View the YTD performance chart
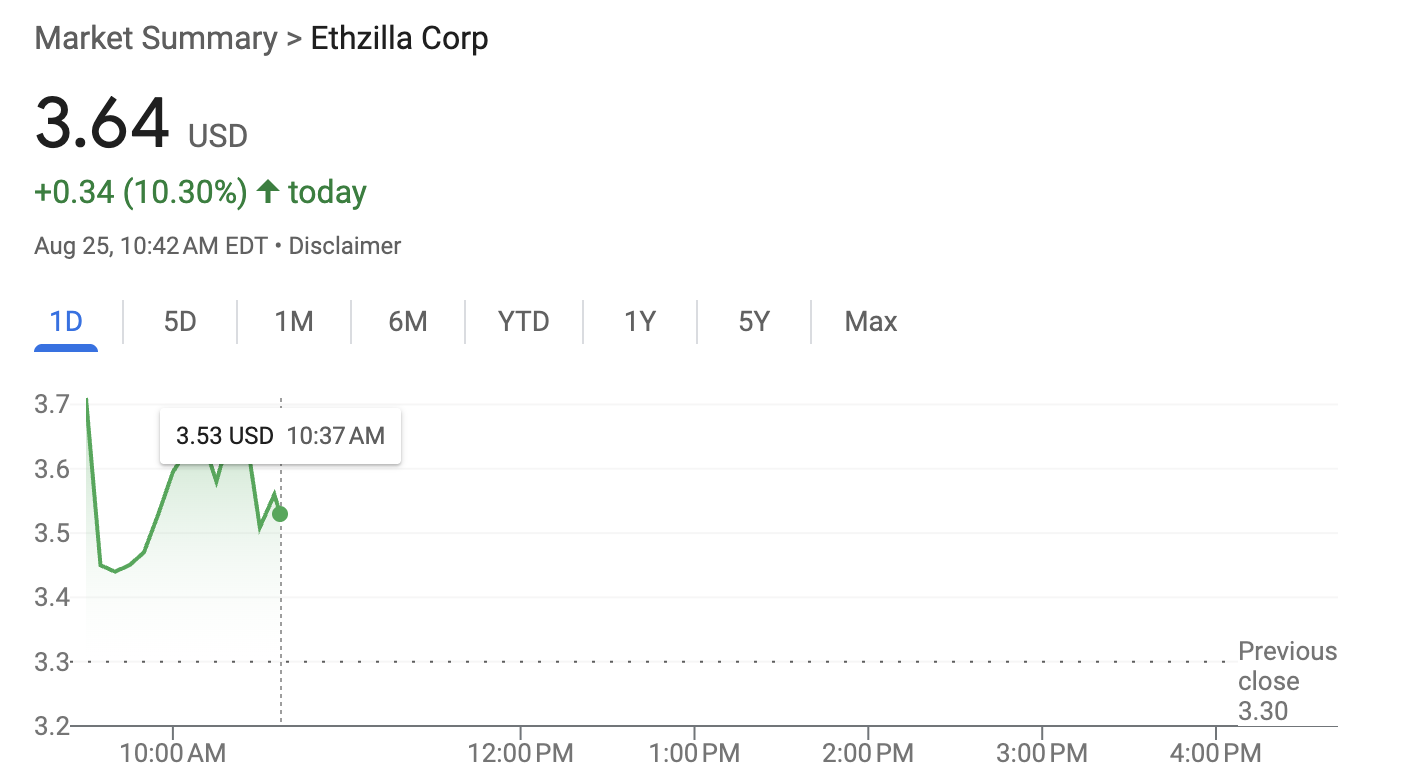Image resolution: width=1416 pixels, height=775 pixels. [523, 321]
